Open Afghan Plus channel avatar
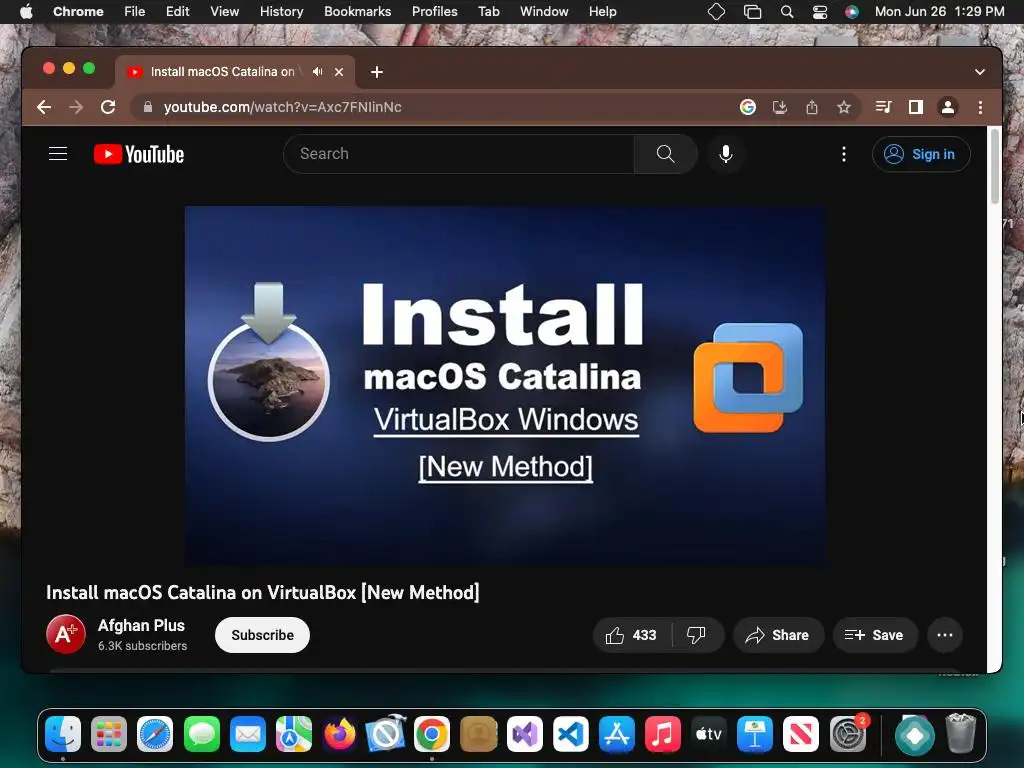Viewport: 1024px width, 768px height. (65, 634)
